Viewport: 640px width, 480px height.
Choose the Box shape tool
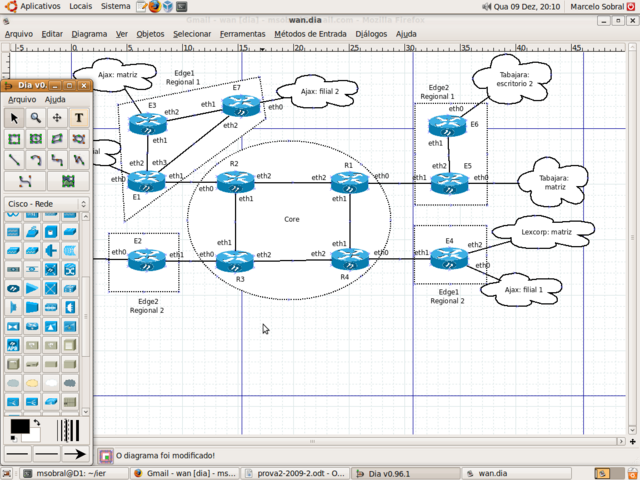tap(14, 139)
